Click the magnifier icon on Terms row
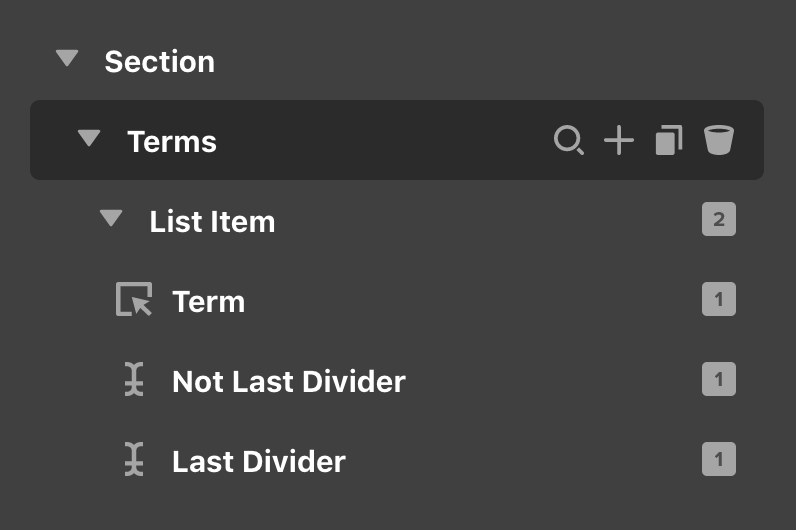Viewport: 796px width, 530px height. 568,140
